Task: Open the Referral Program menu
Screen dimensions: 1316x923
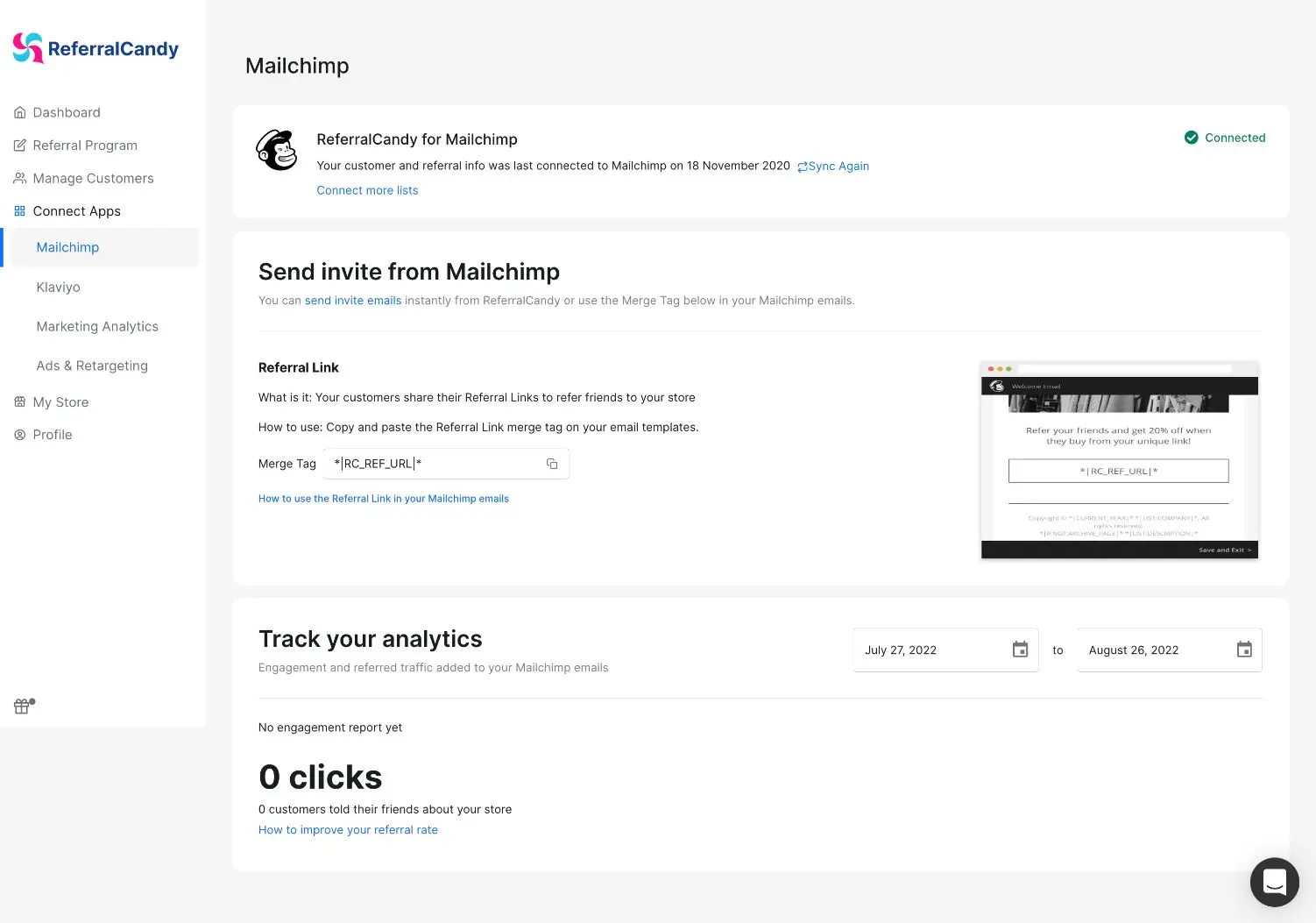Action: [85, 146]
